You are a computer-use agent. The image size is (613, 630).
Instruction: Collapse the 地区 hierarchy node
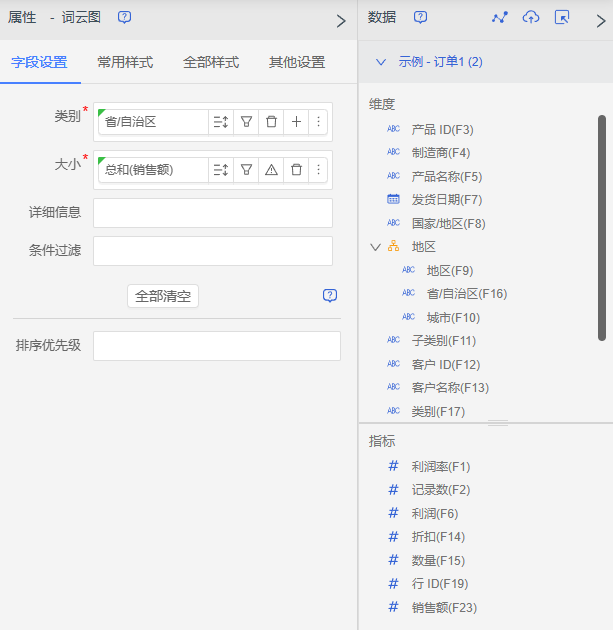(x=375, y=247)
